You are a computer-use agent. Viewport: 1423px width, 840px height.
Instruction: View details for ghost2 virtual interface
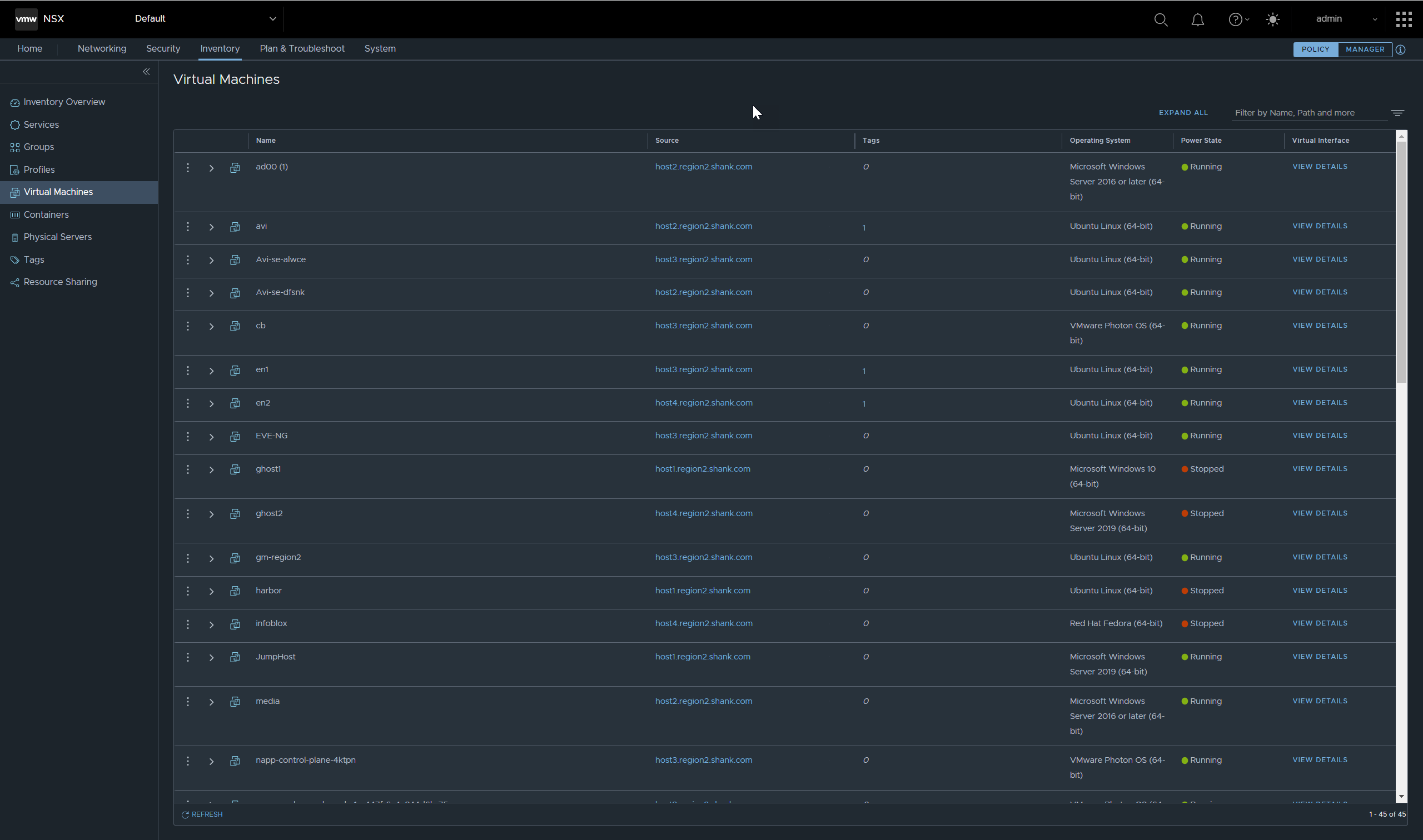point(1320,513)
